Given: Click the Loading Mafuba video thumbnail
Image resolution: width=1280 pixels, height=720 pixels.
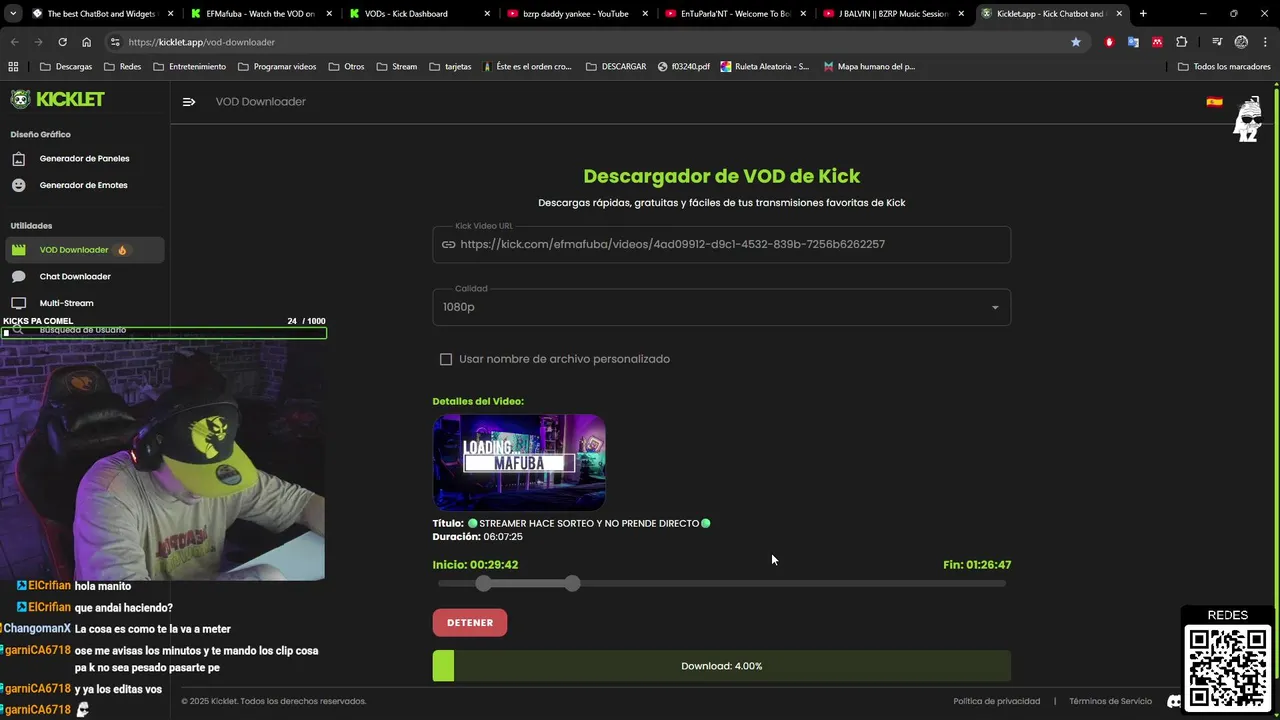Looking at the screenshot, I should click(x=519, y=462).
